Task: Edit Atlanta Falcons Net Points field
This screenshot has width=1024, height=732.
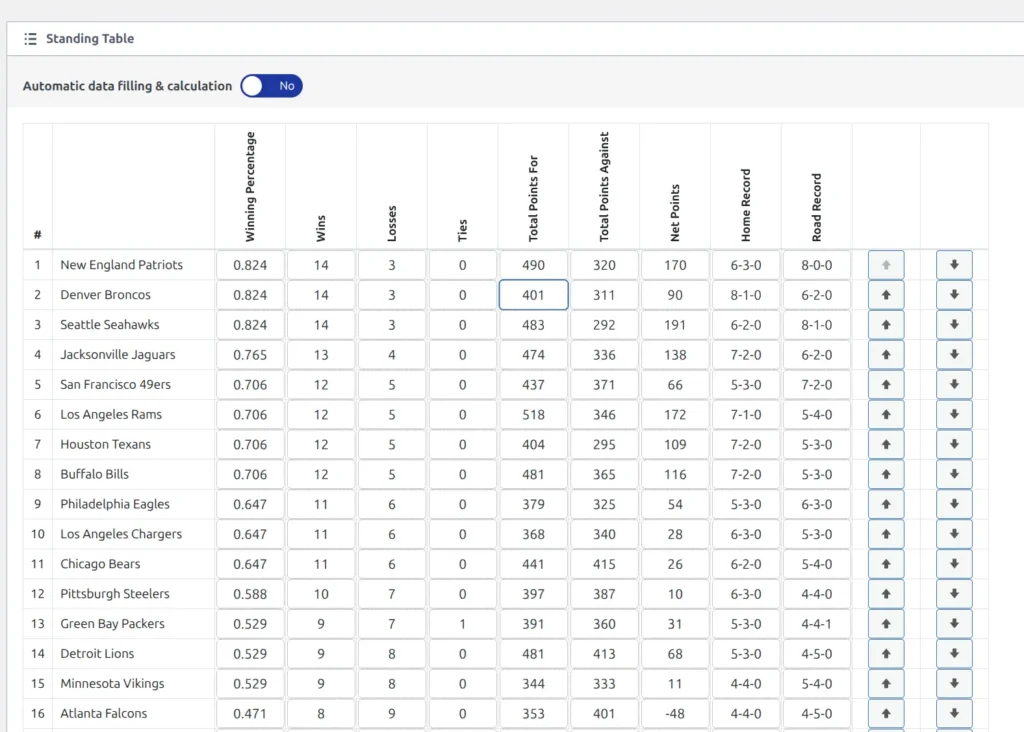Action: point(675,714)
